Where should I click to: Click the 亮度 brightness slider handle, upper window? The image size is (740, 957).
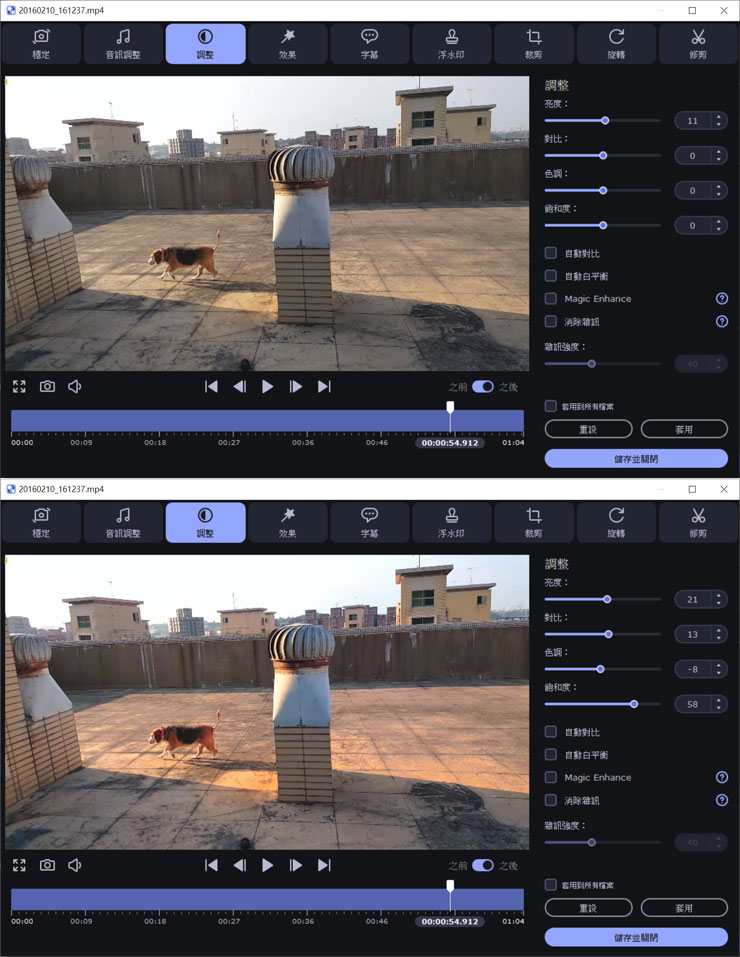[605, 120]
